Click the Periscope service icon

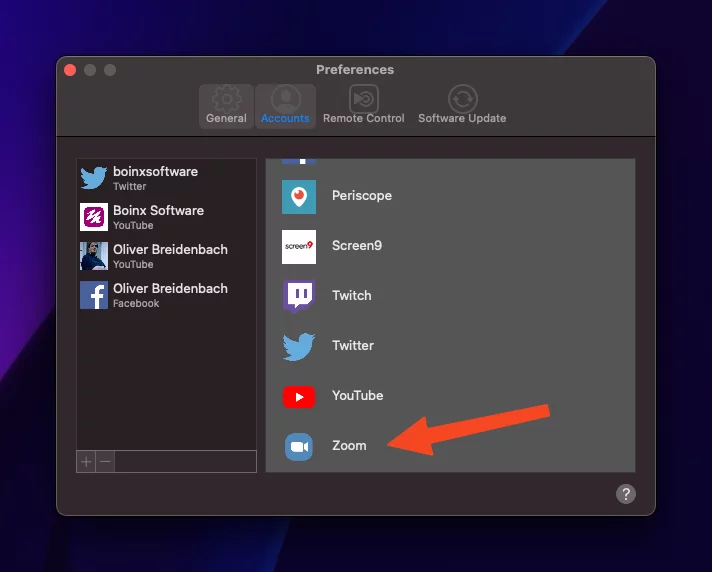299,197
